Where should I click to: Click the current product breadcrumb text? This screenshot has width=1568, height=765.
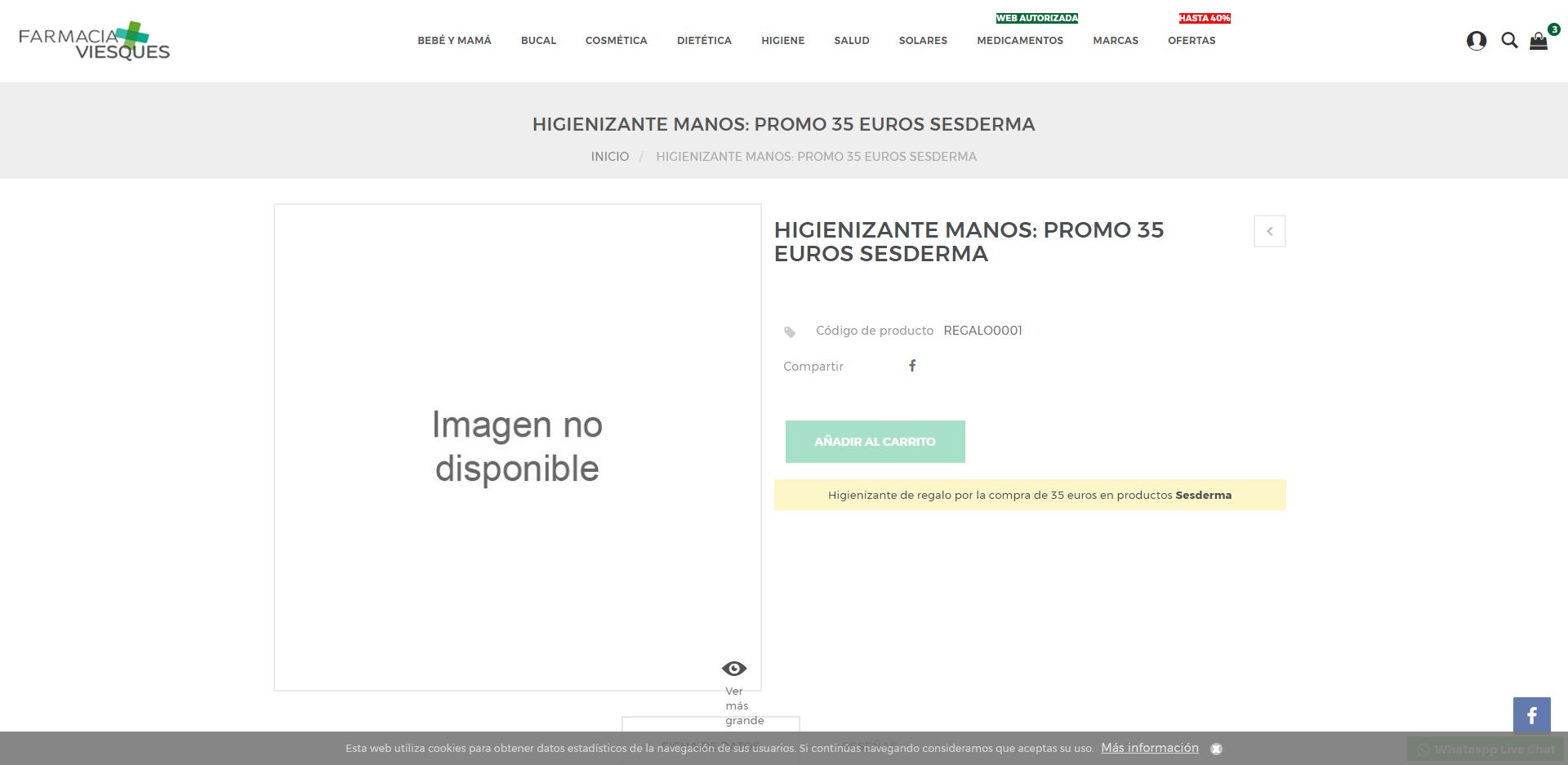point(816,157)
